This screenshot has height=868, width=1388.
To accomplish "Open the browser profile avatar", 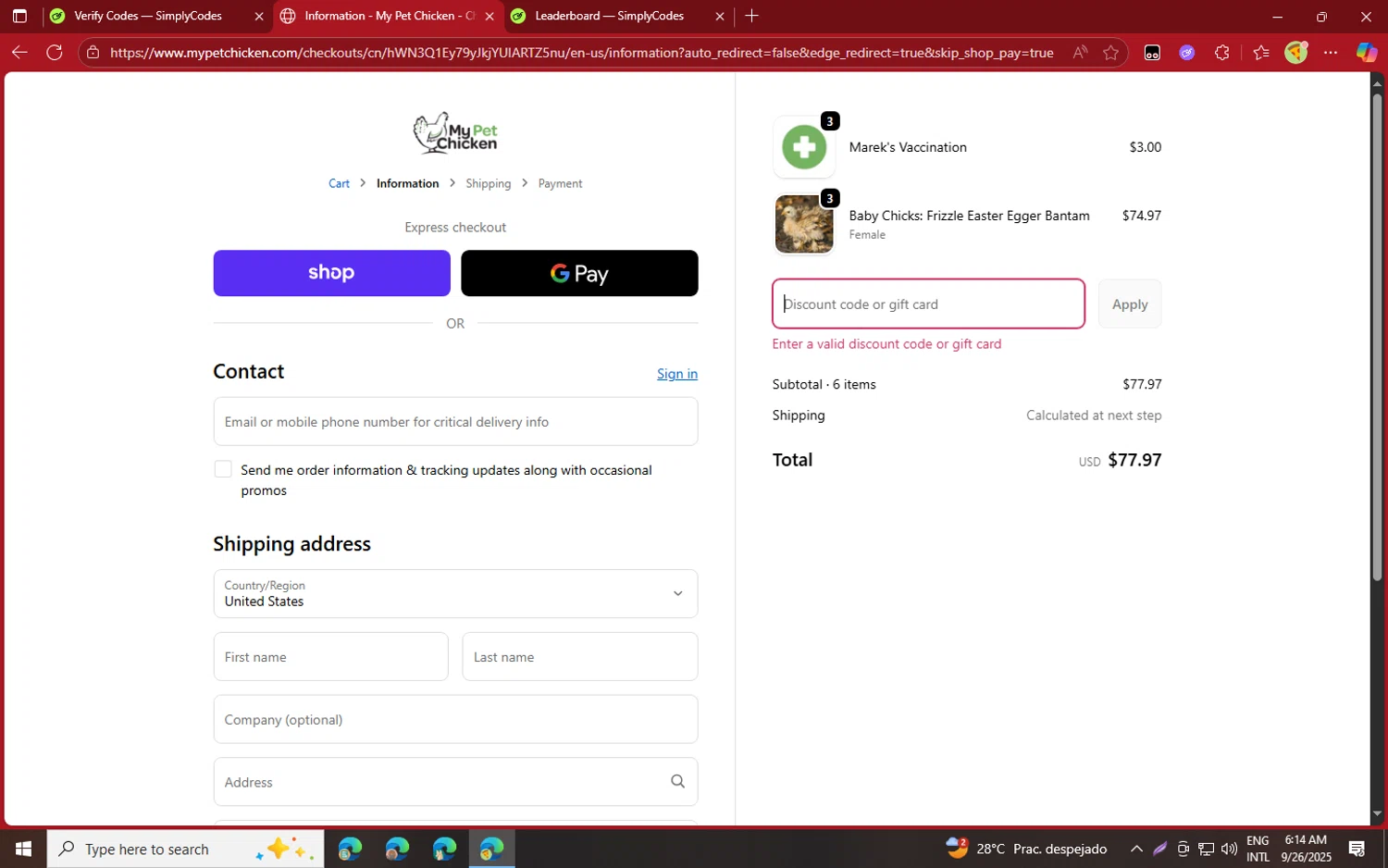I will [1296, 53].
